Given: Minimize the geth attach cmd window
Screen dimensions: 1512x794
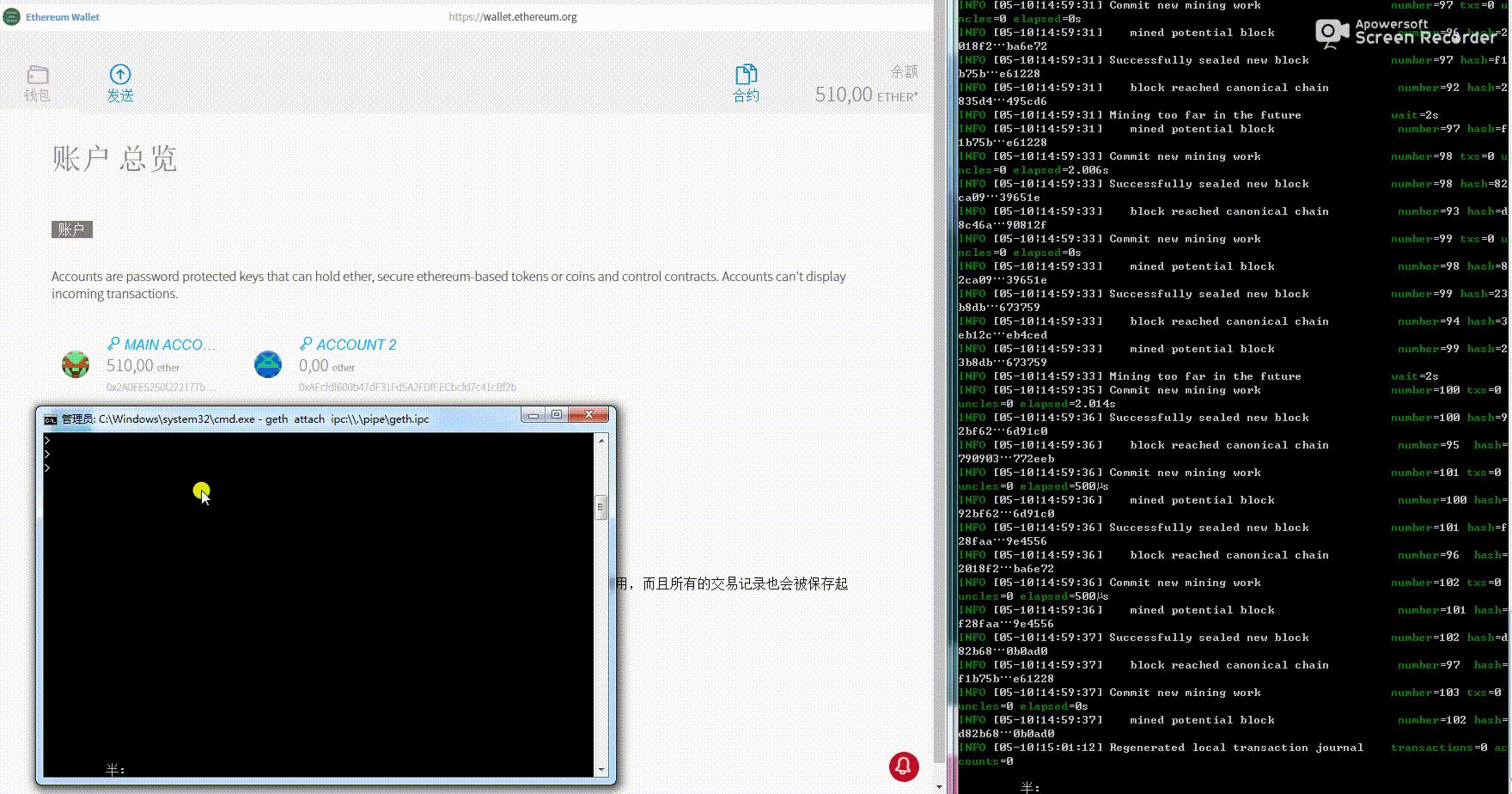Looking at the screenshot, I should pyautogui.click(x=533, y=414).
